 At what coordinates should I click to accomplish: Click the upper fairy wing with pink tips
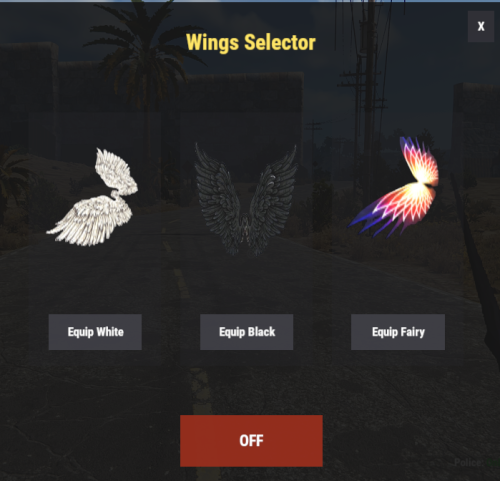(x=419, y=160)
